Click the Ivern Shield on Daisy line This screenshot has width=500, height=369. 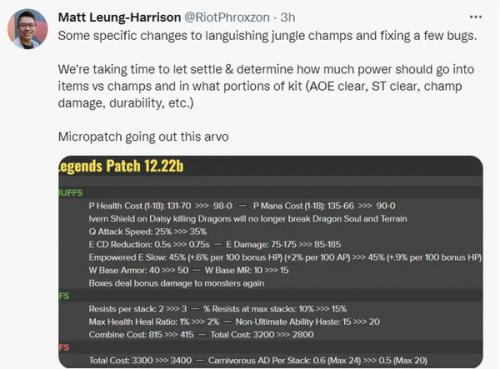248,219
